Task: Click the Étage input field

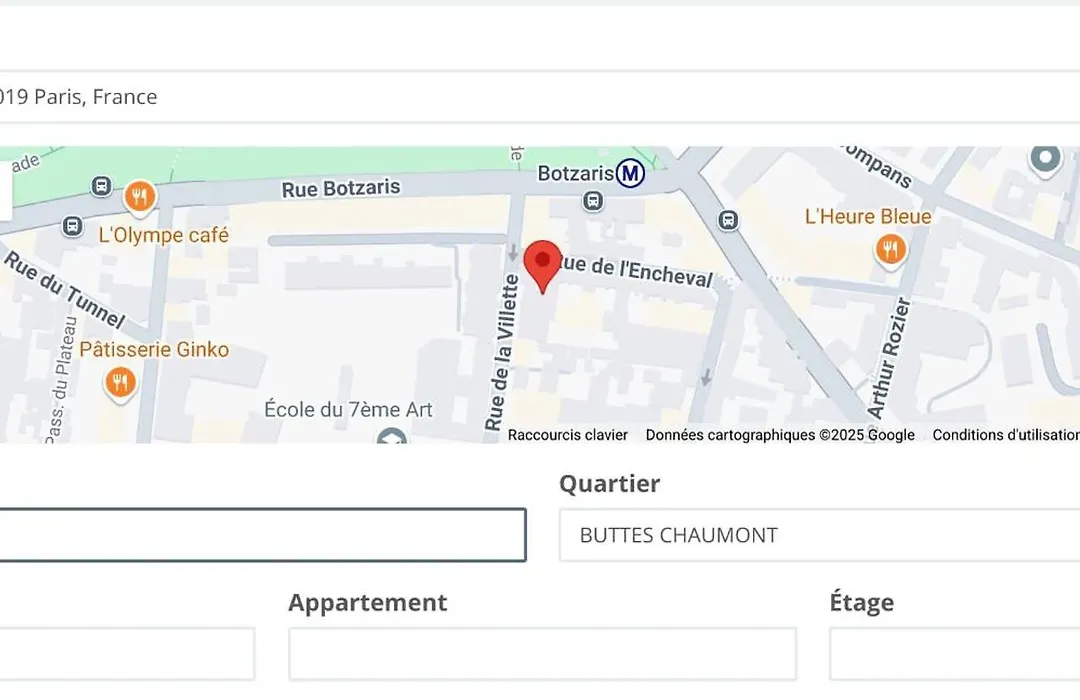Action: pos(955,654)
